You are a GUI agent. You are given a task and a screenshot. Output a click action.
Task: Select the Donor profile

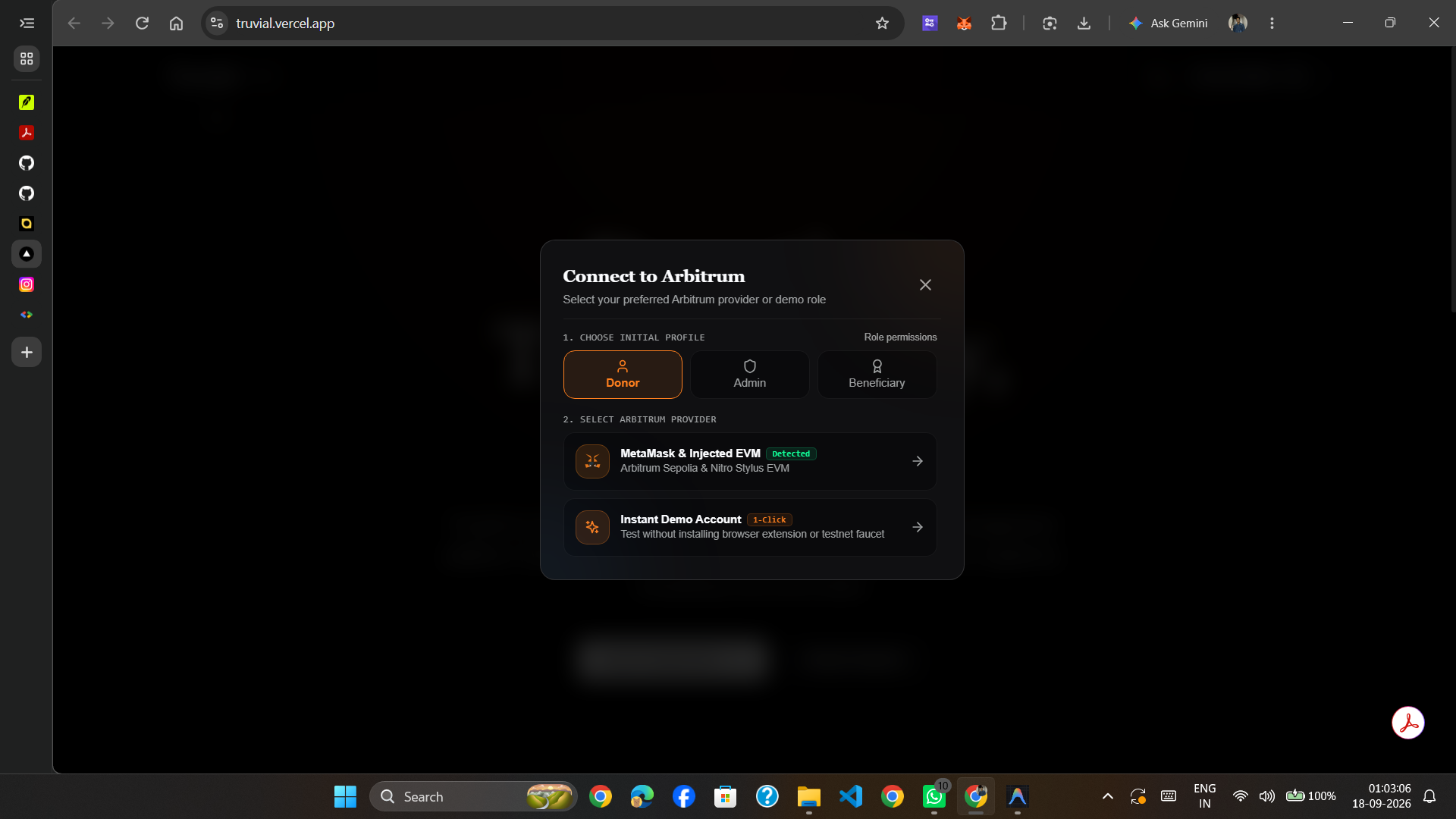tap(623, 375)
